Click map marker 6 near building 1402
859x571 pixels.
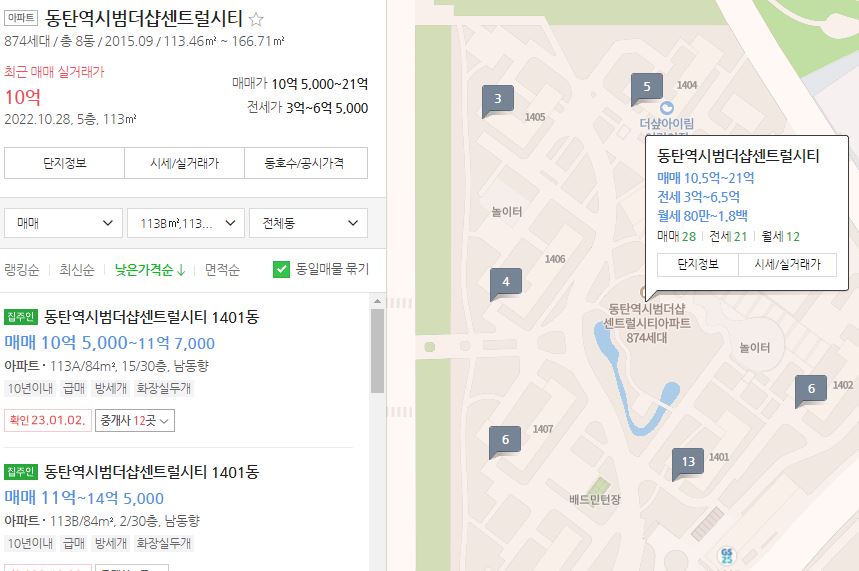click(811, 389)
